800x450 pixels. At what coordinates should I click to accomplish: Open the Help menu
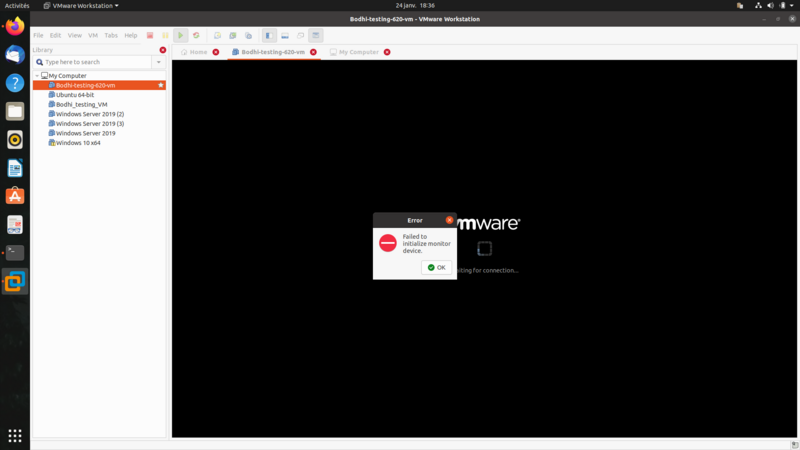tap(131, 35)
